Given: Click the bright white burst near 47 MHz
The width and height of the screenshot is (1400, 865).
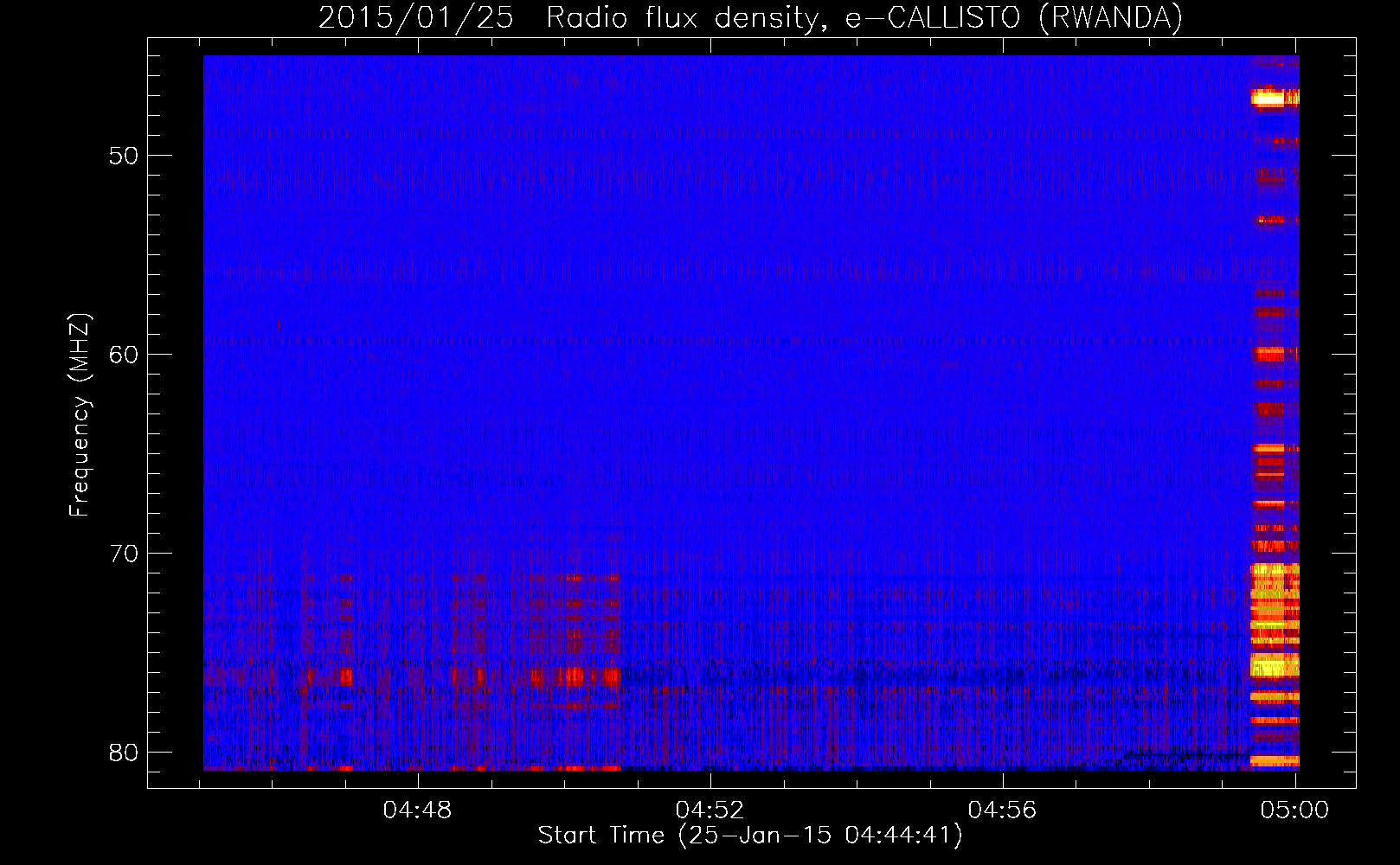Looking at the screenshot, I should (1269, 98).
